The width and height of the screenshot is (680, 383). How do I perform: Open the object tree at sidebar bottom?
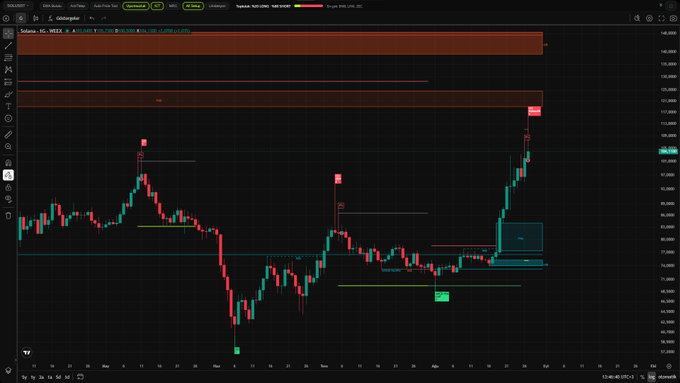8,370
